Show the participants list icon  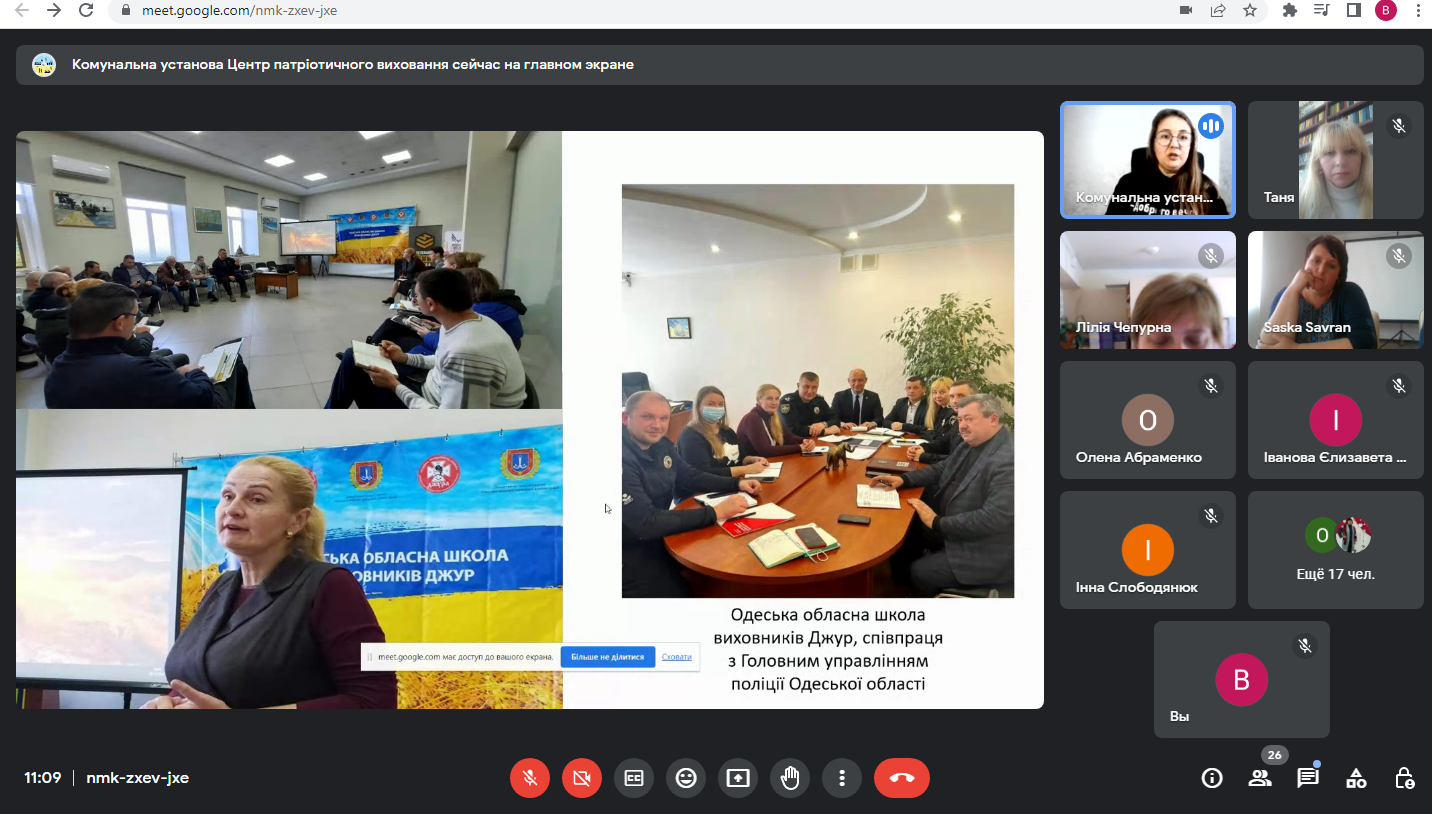[1260, 778]
